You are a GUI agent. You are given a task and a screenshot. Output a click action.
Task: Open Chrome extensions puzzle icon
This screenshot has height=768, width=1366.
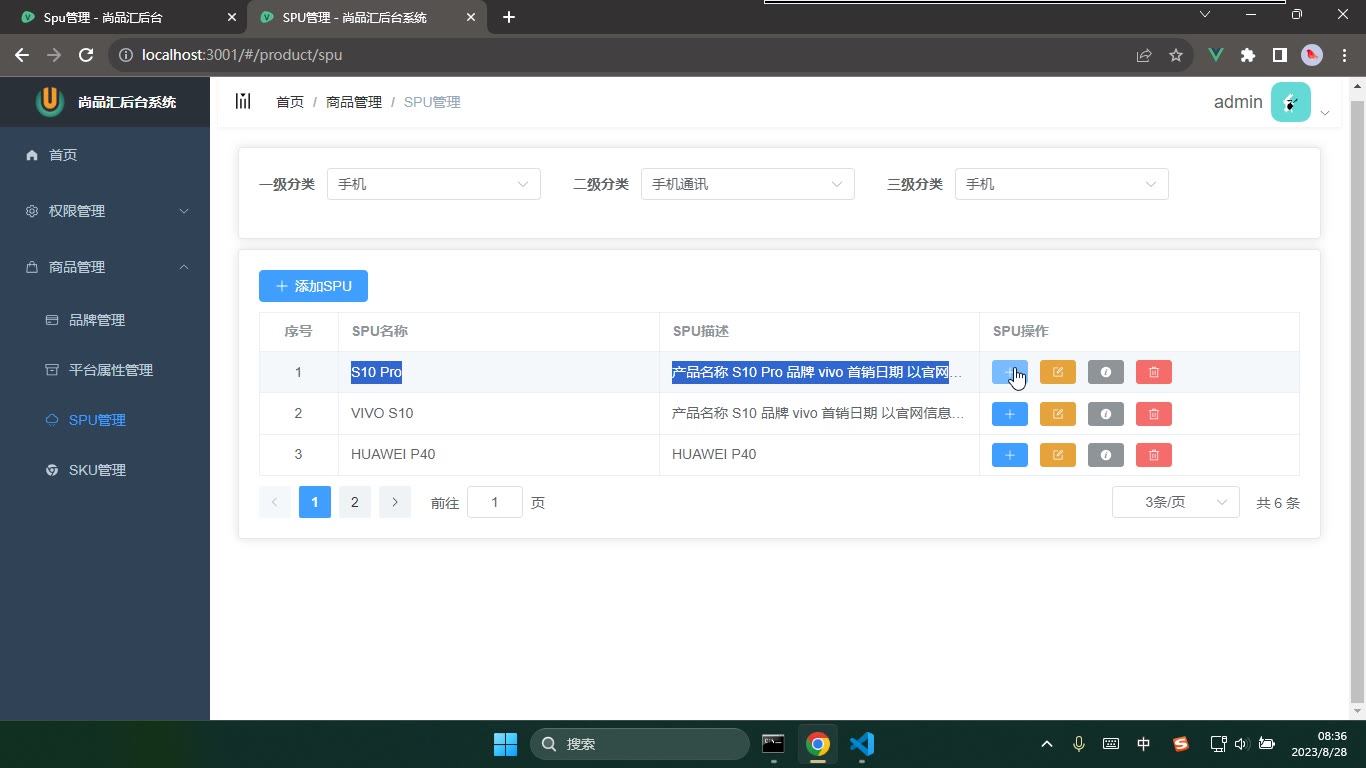[1248, 55]
